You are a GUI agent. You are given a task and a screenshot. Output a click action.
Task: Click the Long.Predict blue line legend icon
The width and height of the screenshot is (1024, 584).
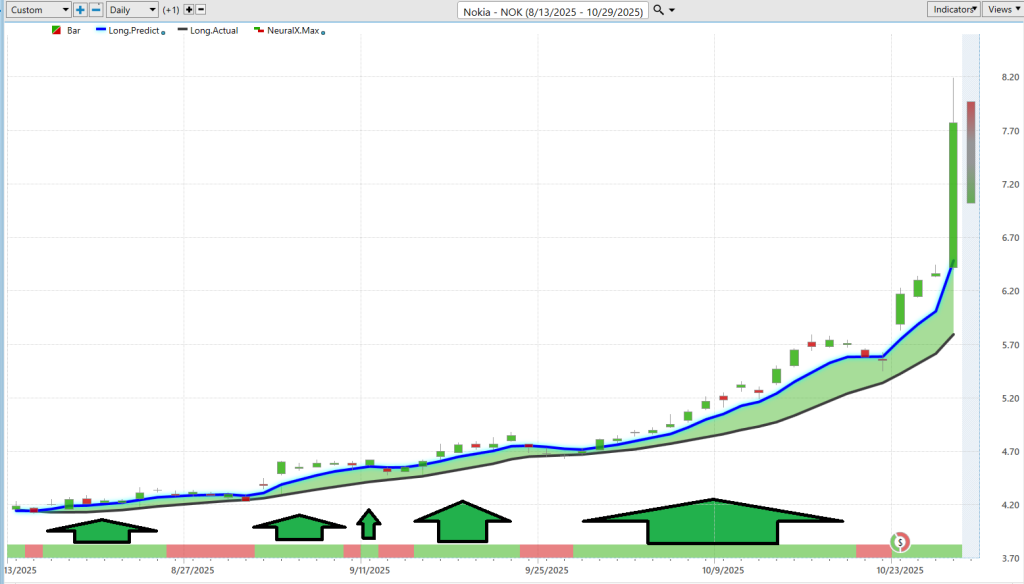(101, 30)
